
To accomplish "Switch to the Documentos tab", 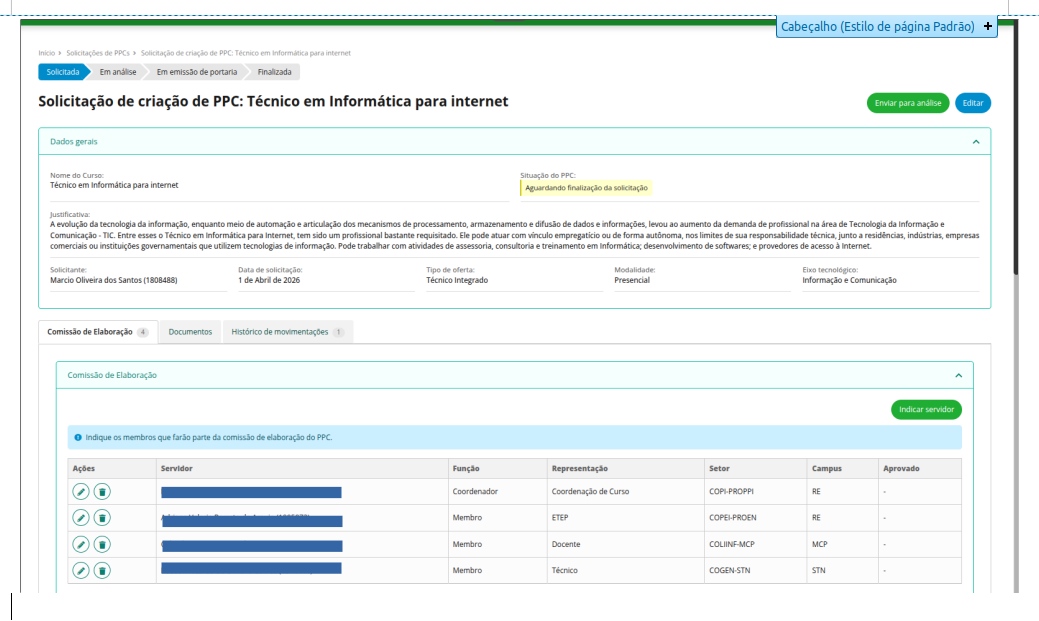I will point(190,332).
